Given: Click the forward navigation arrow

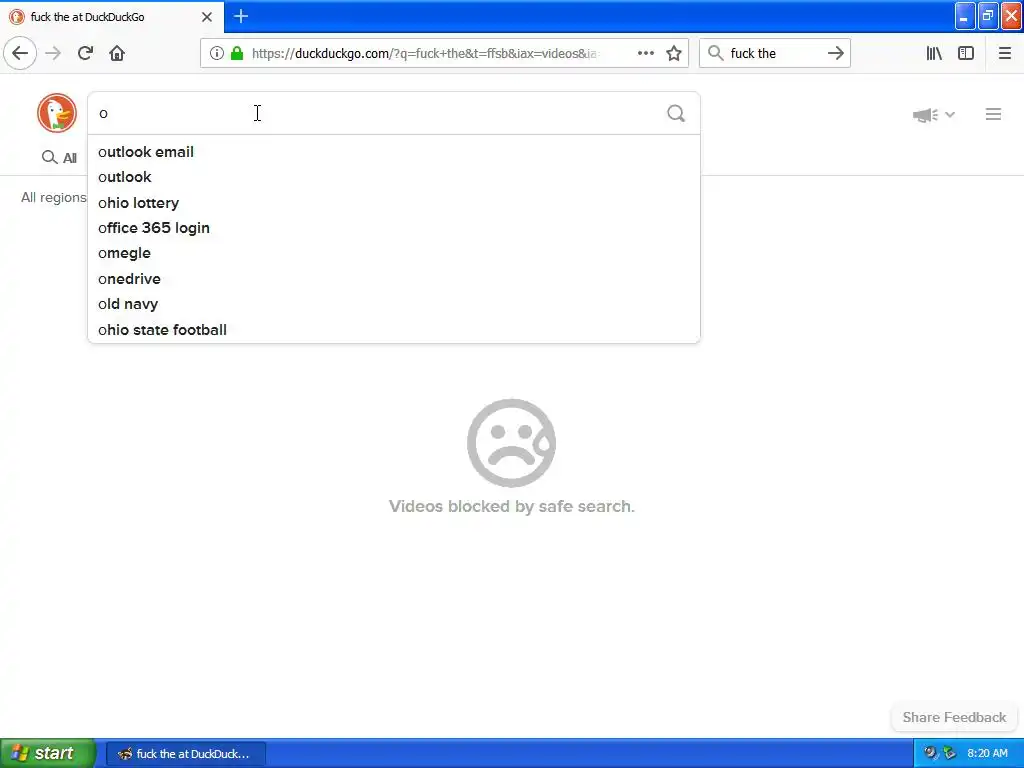Looking at the screenshot, I should [53, 54].
